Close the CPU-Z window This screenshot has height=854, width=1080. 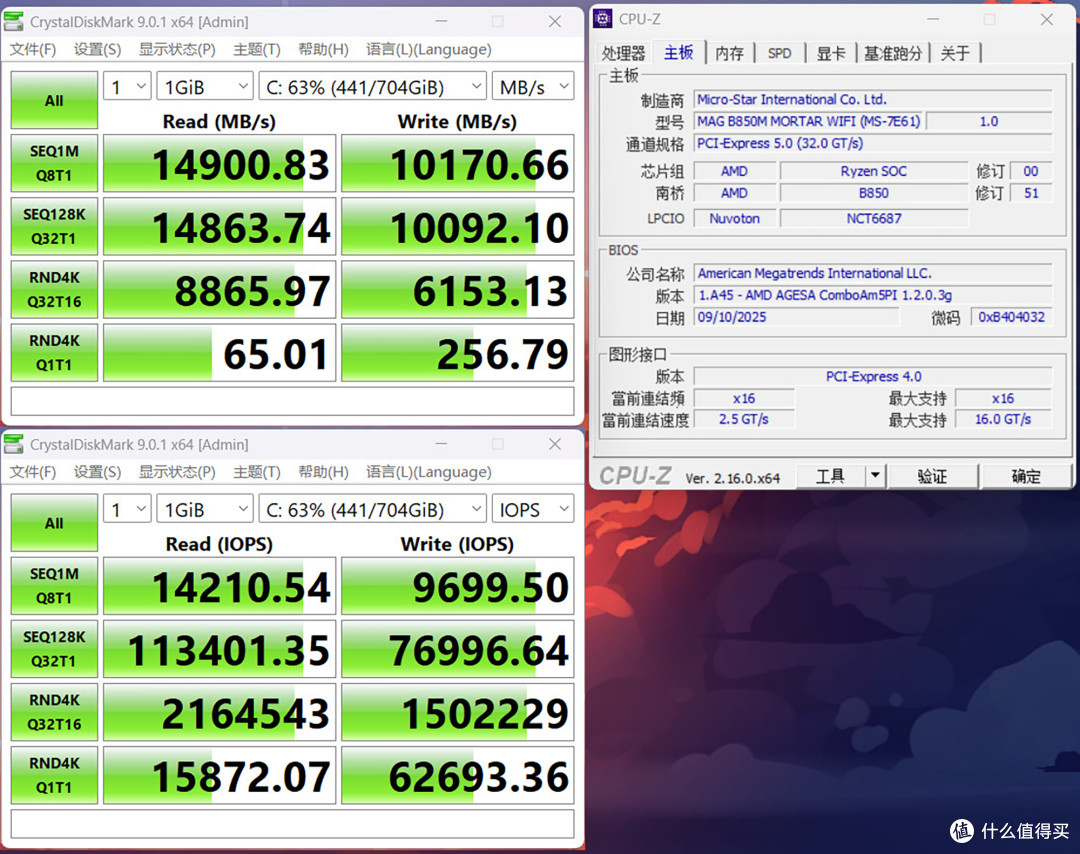click(x=1046, y=19)
